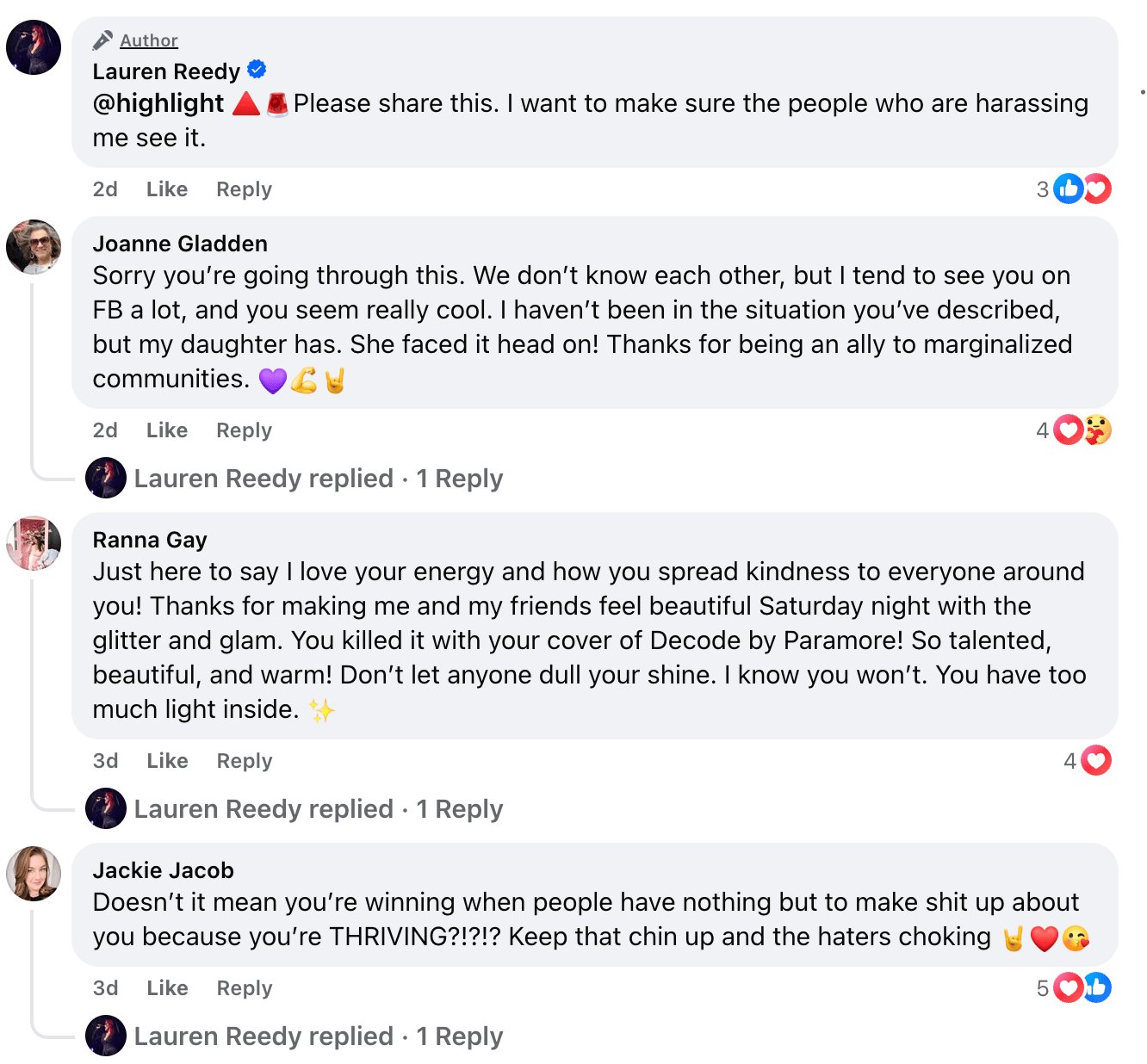The width and height of the screenshot is (1147, 1064).
Task: Open heart reactions on Ranna Gay's comment
Action: point(1095,760)
